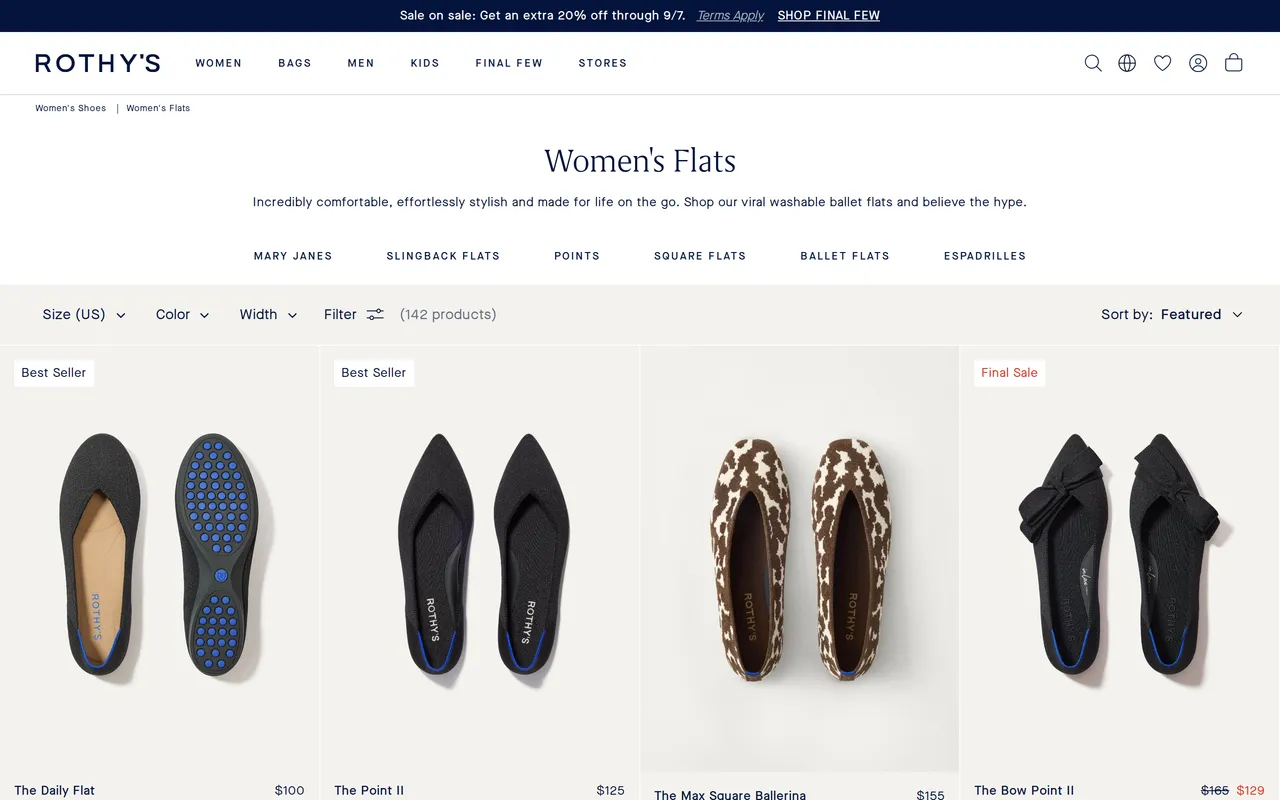
Task: Open The Daily Flat product image
Action: (x=159, y=557)
